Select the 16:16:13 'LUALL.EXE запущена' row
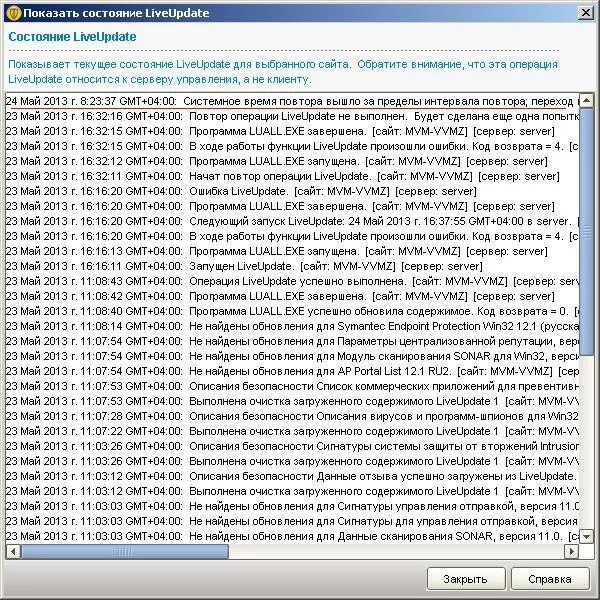 coord(292,251)
